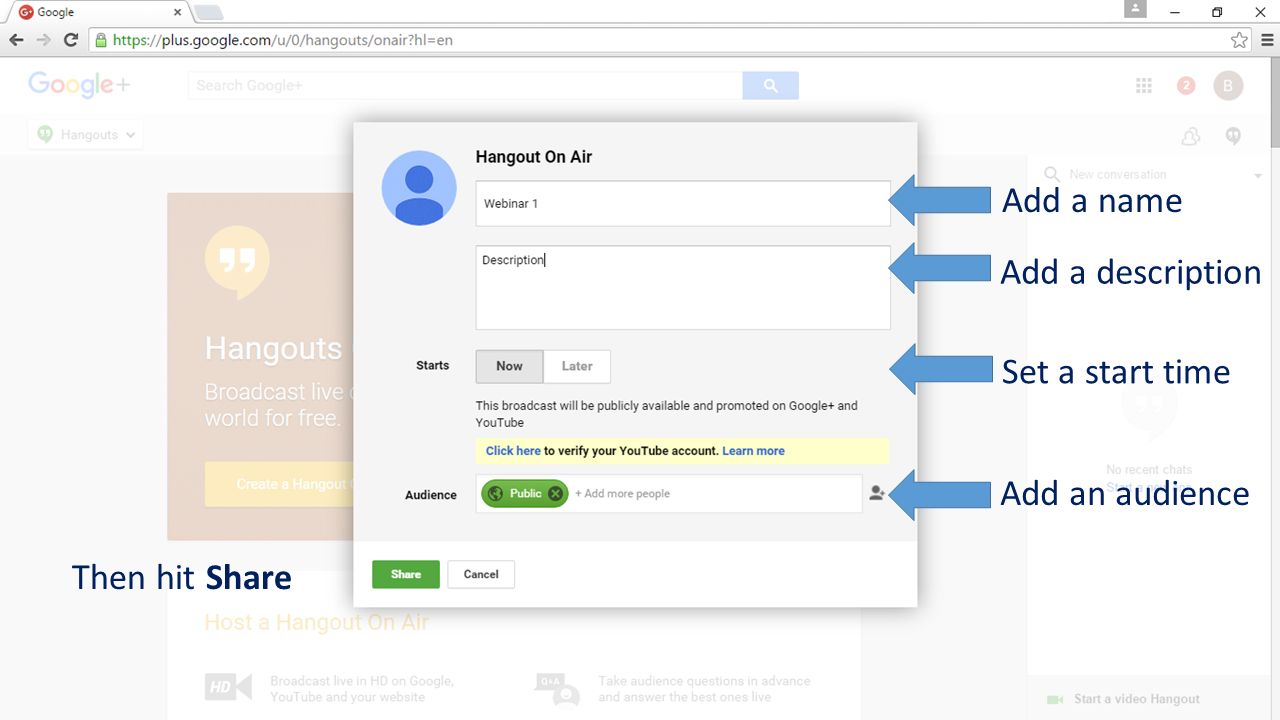Image resolution: width=1280 pixels, height=720 pixels.
Task: Click the green padlock security icon
Action: tap(100, 40)
